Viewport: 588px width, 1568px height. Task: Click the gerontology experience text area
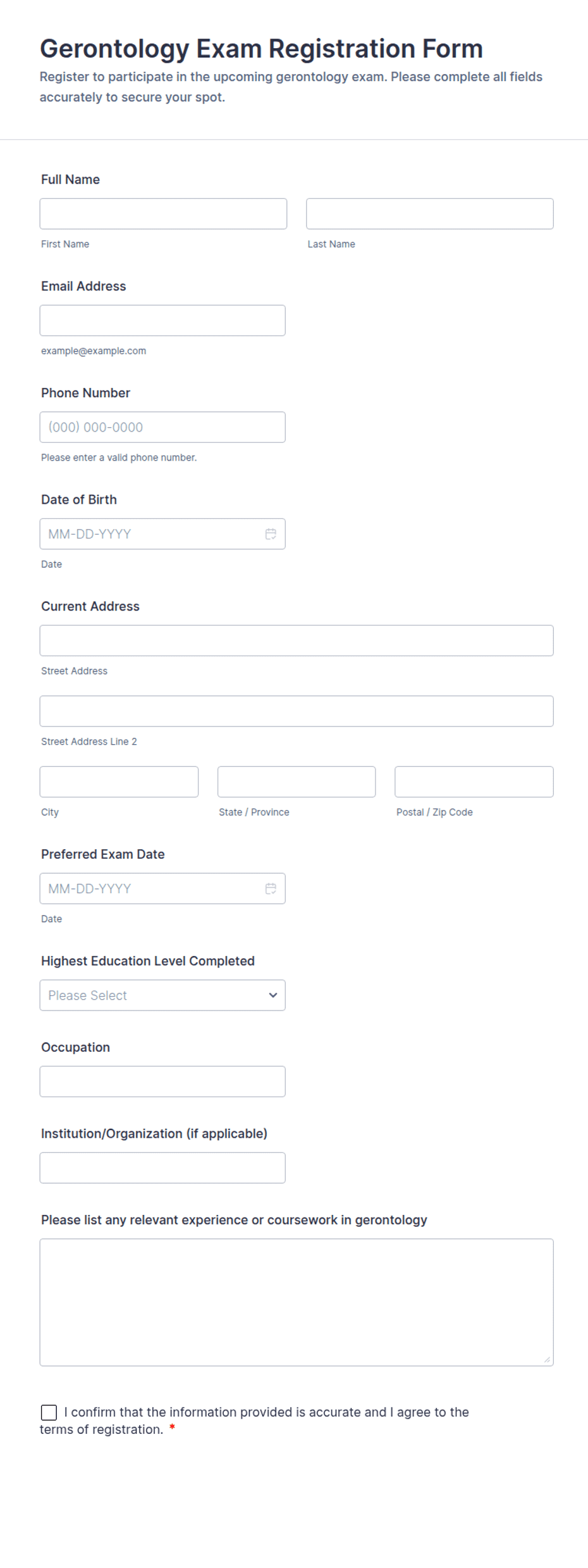tap(297, 1302)
